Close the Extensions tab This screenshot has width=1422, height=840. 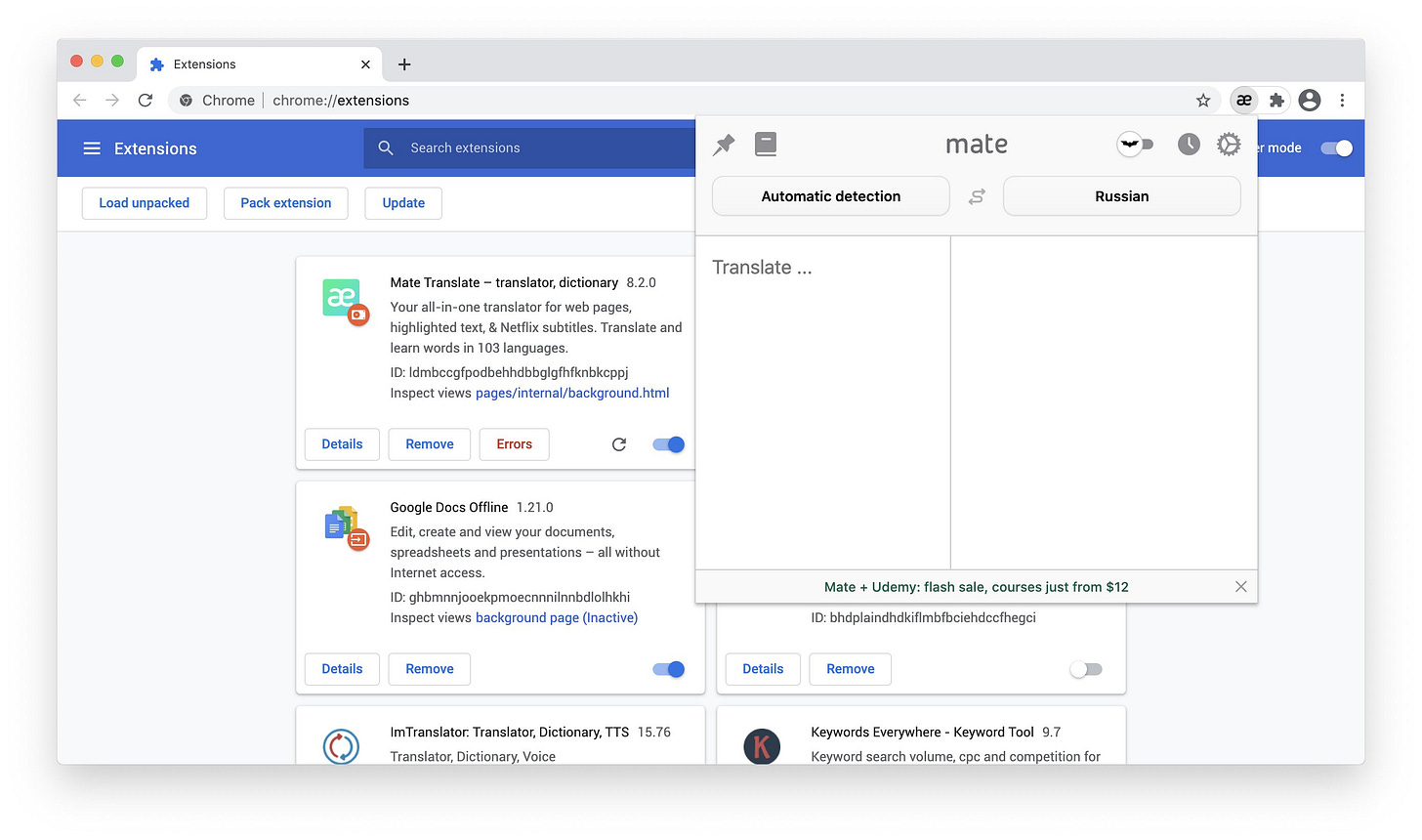coord(365,64)
